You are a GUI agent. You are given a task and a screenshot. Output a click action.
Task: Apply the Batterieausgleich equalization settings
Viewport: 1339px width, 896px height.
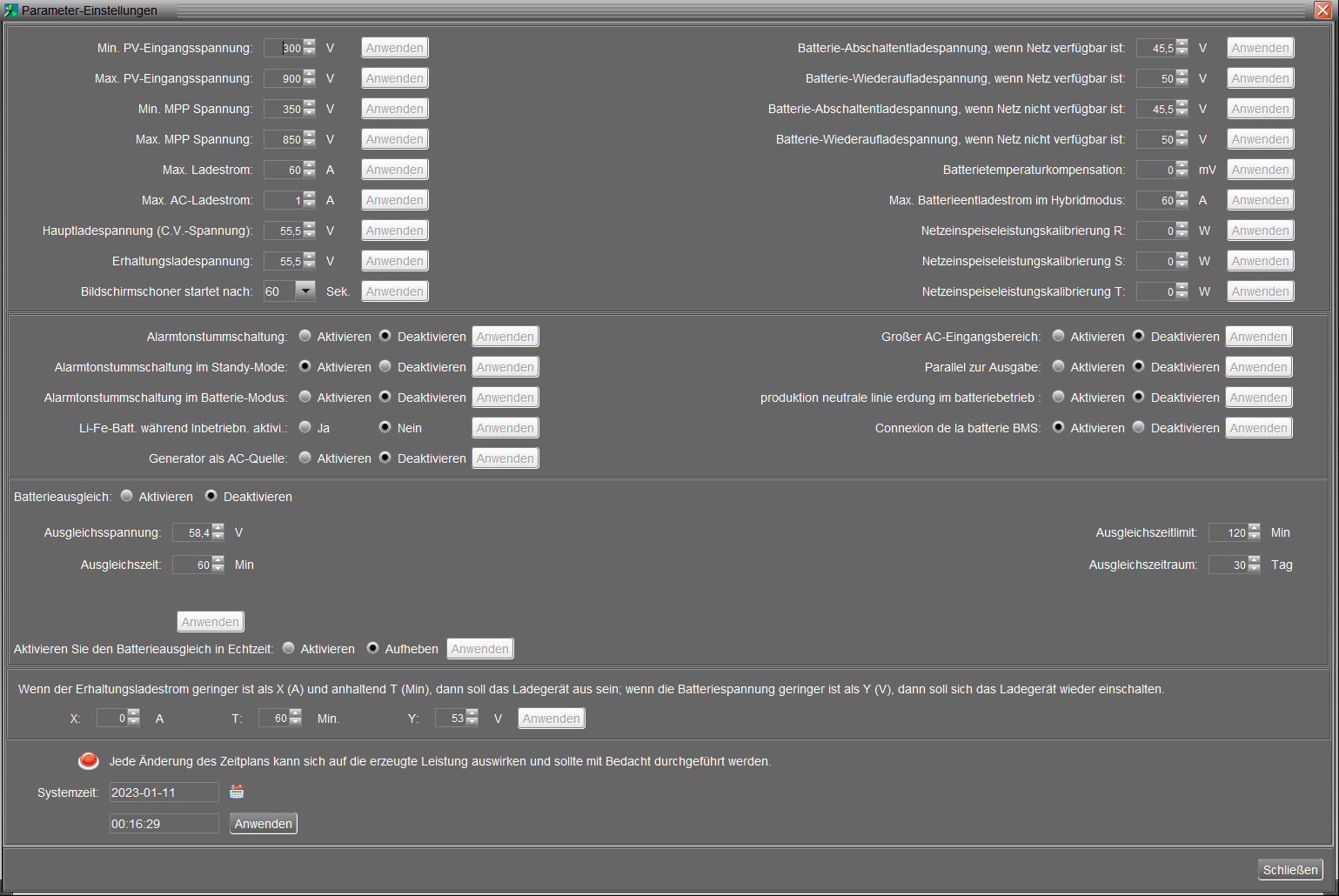(x=211, y=622)
